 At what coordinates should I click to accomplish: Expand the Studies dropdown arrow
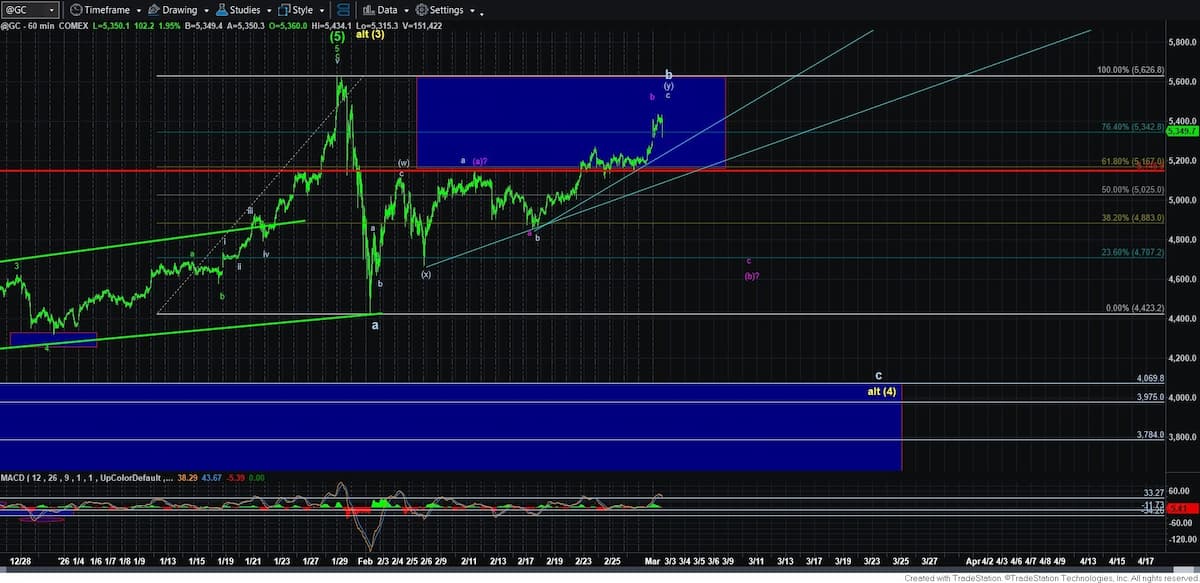pos(268,11)
